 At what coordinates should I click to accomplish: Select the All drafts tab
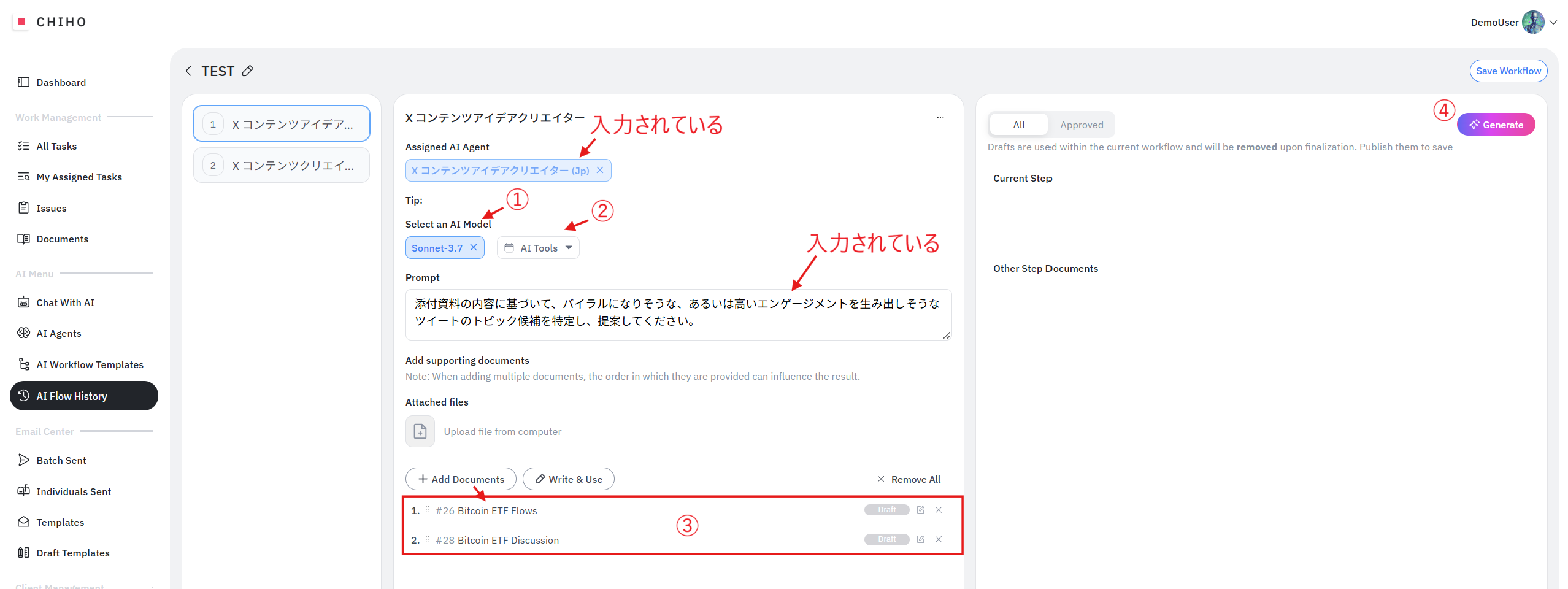click(x=1018, y=125)
